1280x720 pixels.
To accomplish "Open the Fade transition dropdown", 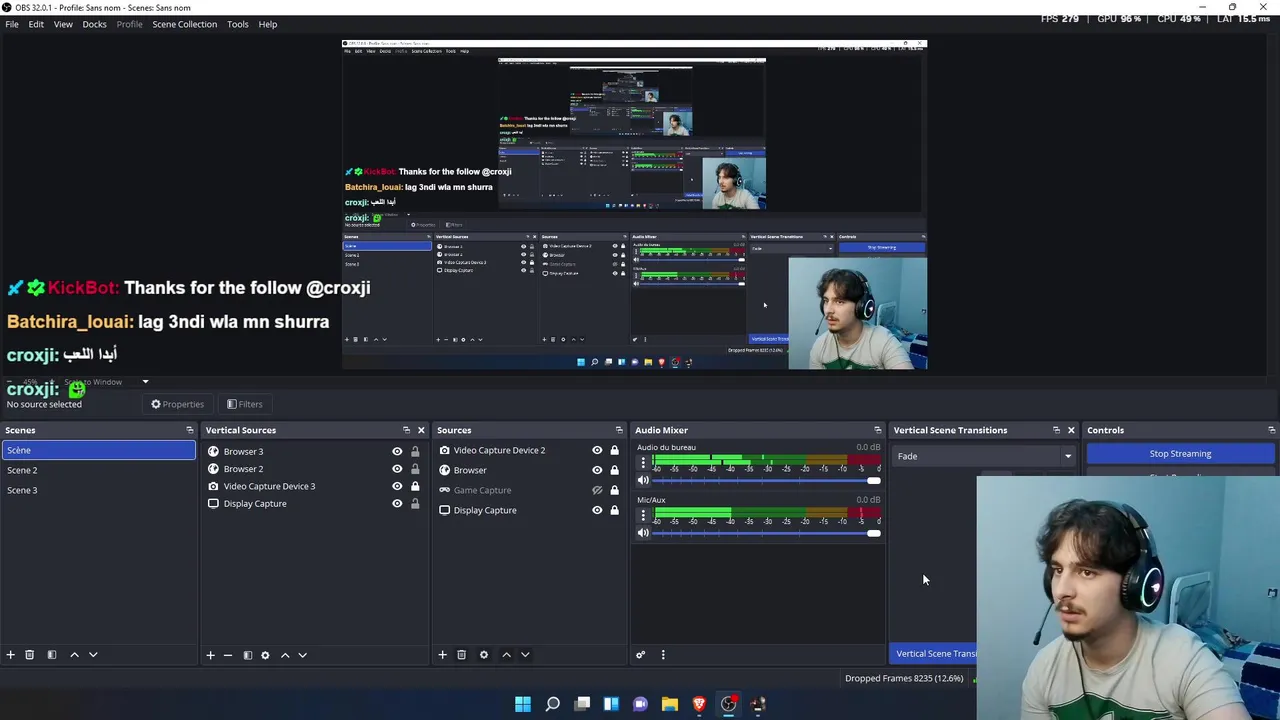I will point(984,456).
